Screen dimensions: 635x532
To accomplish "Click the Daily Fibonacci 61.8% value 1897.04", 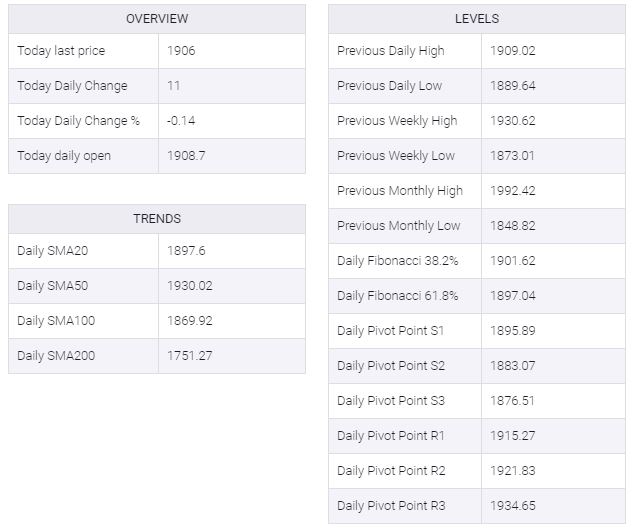I will pyautogui.click(x=513, y=296).
